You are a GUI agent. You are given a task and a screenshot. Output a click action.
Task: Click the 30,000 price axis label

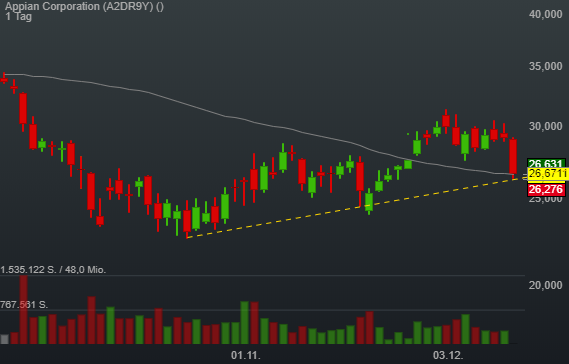coord(545,126)
